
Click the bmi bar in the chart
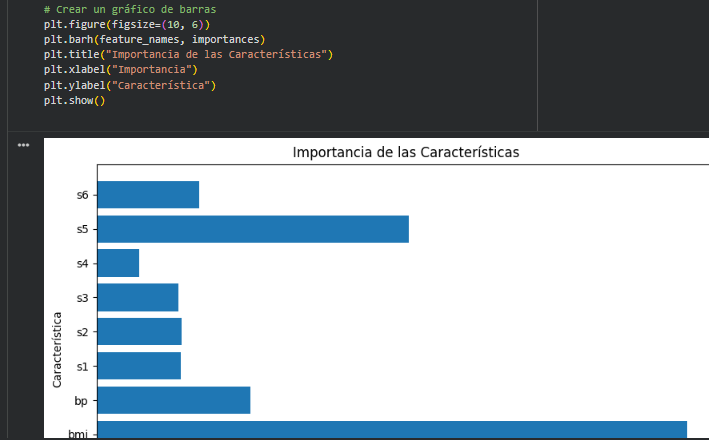[x=392, y=430]
